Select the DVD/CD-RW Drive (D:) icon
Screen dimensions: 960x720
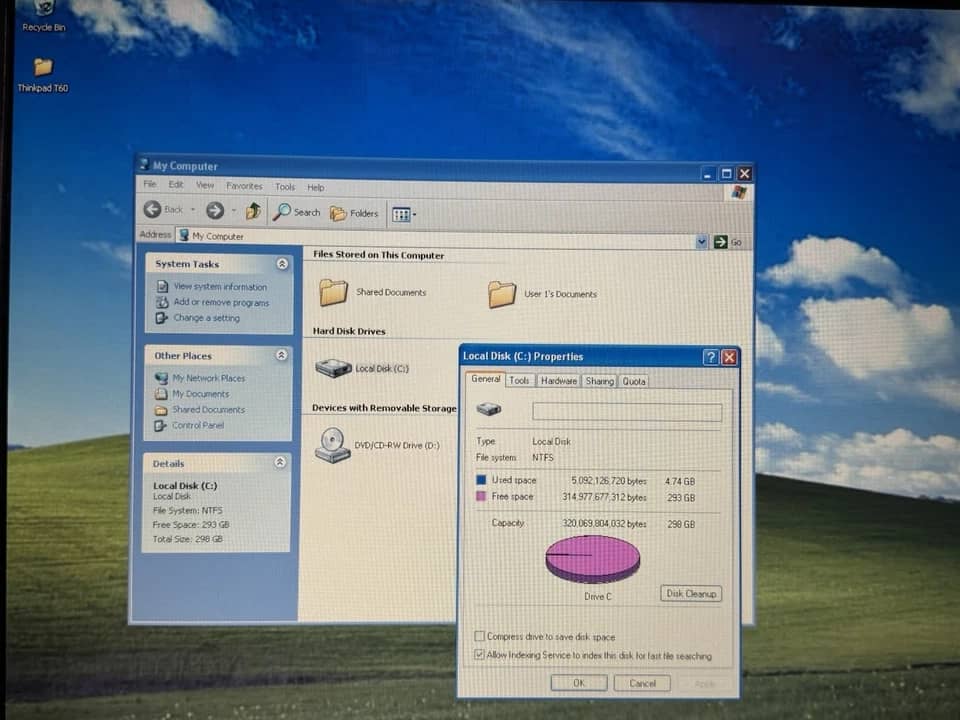(332, 445)
